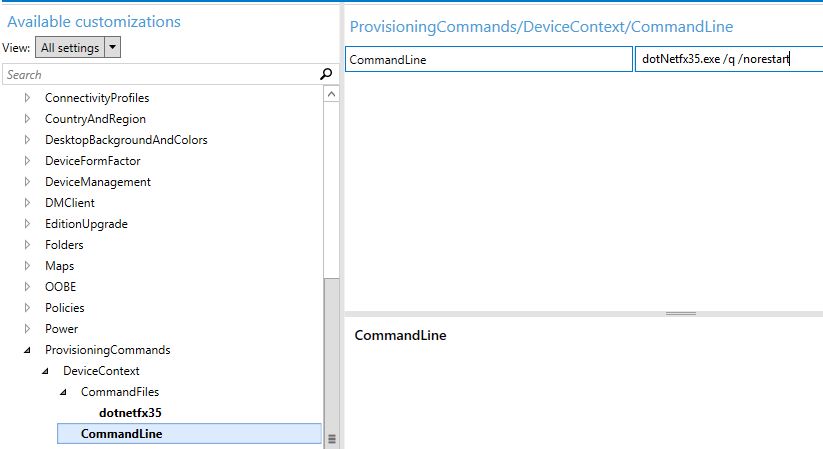
Task: Expand the CountryAndRegion tree node
Action: (x=27, y=119)
